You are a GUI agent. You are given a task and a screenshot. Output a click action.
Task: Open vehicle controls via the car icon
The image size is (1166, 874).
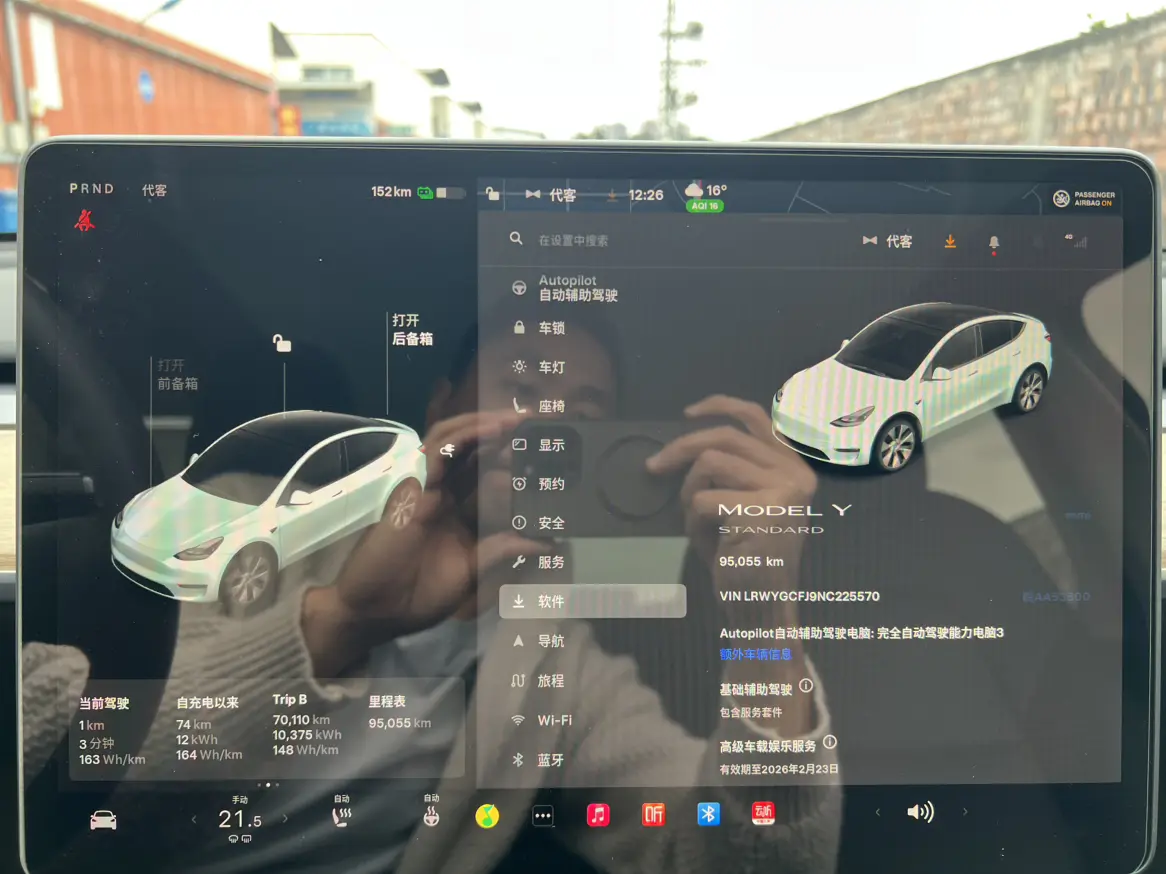tap(103, 820)
